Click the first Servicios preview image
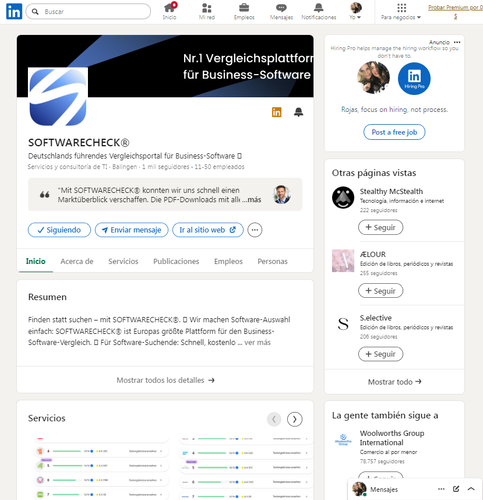This screenshot has height=500, width=483. [101, 468]
